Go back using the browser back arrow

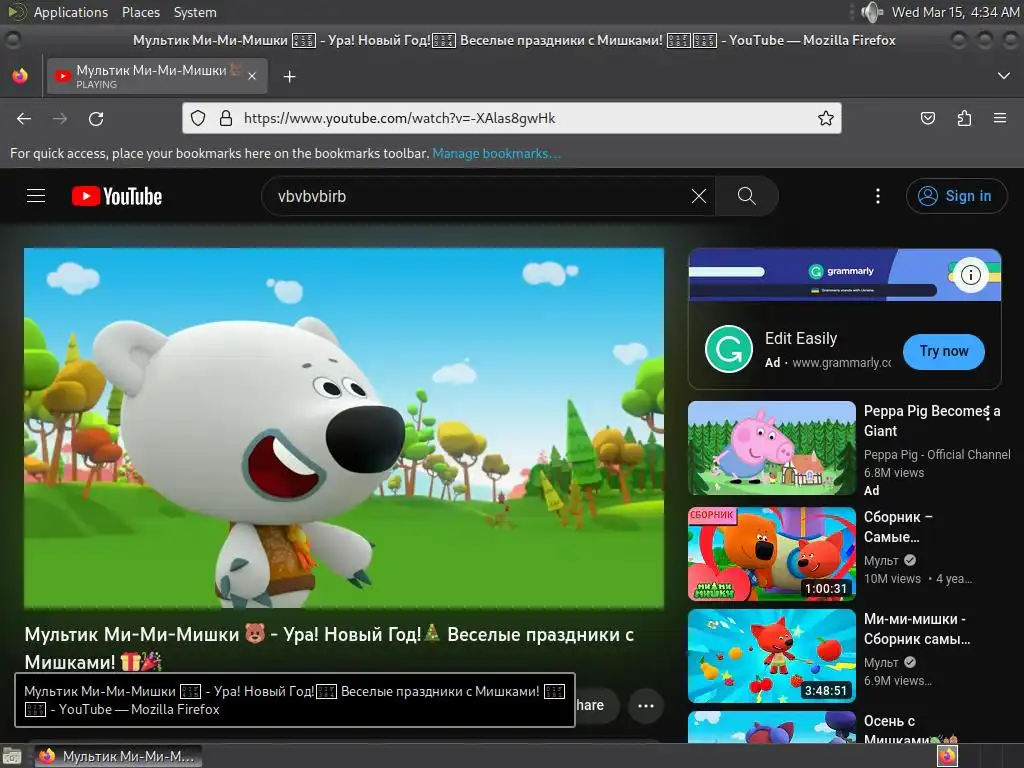click(24, 118)
